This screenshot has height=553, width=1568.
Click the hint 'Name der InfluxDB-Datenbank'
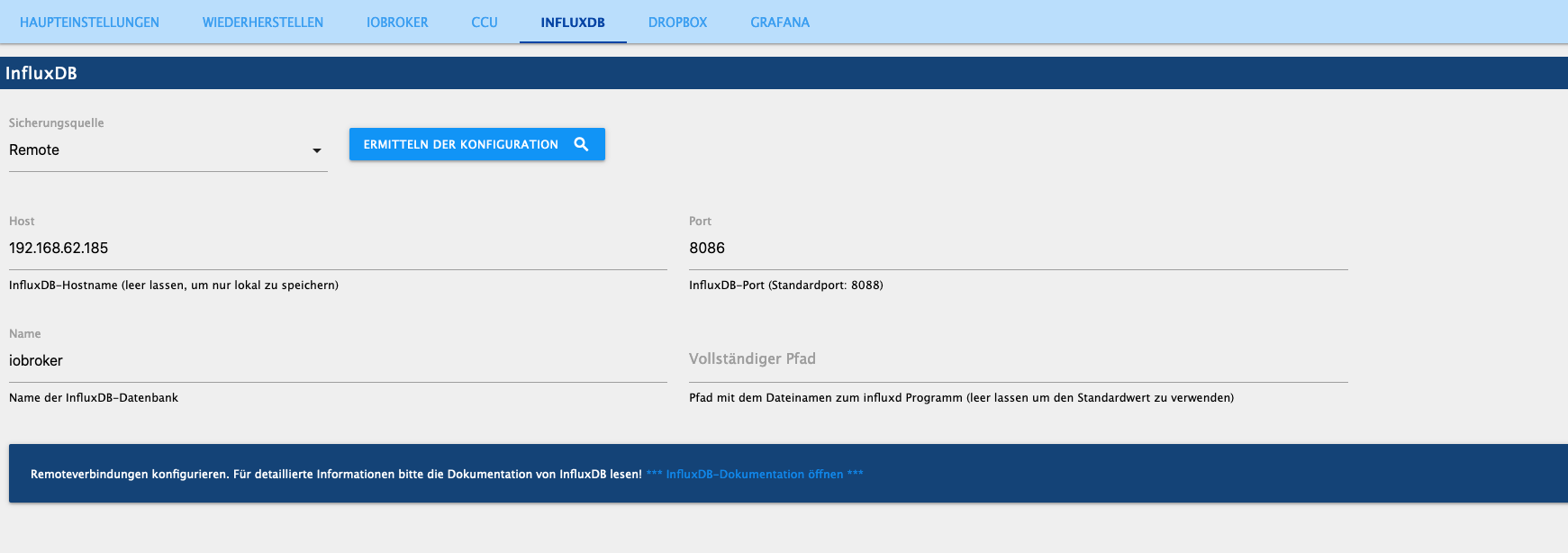coord(94,397)
